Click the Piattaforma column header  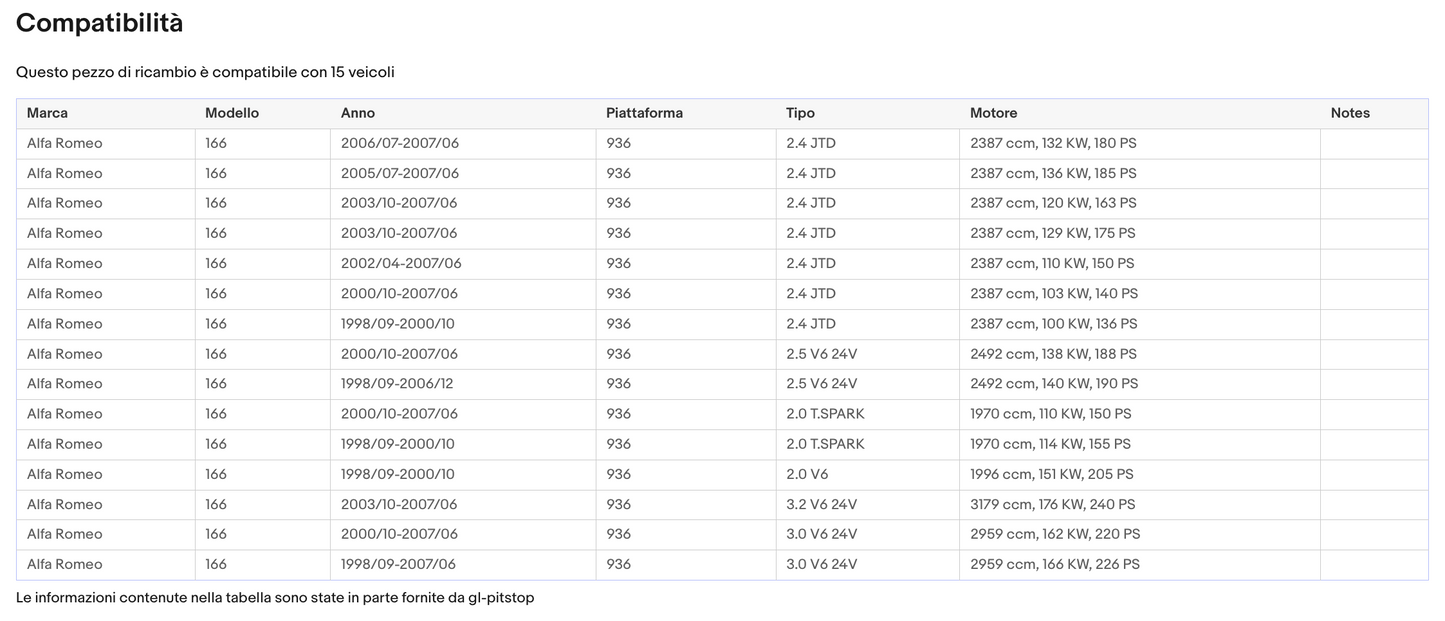point(644,113)
